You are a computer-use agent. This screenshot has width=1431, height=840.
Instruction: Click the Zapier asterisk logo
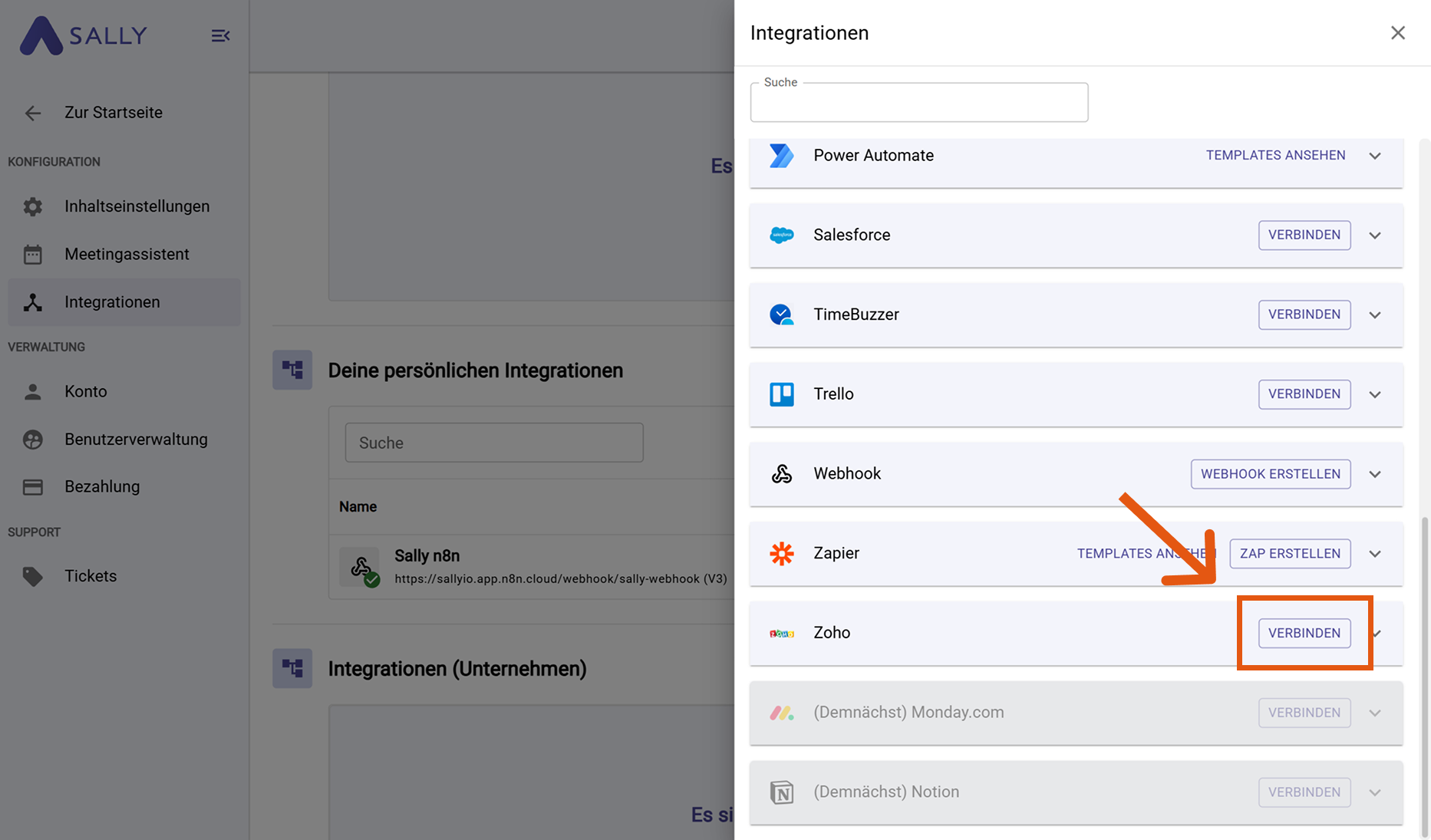point(781,553)
